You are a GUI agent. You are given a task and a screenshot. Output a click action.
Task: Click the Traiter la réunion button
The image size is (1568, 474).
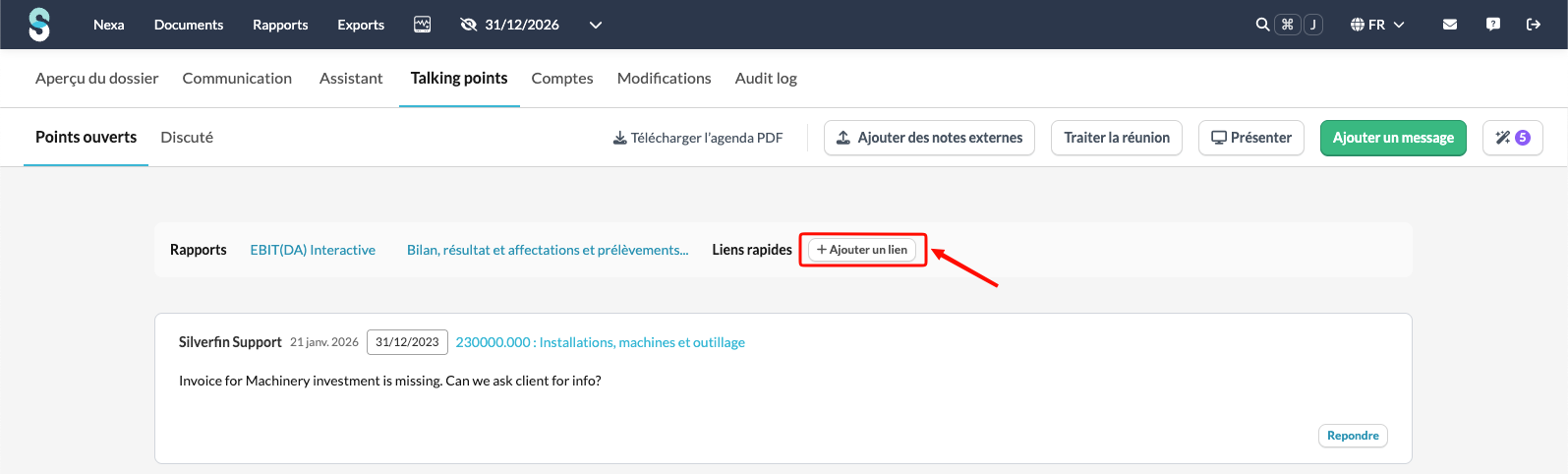tap(1117, 138)
